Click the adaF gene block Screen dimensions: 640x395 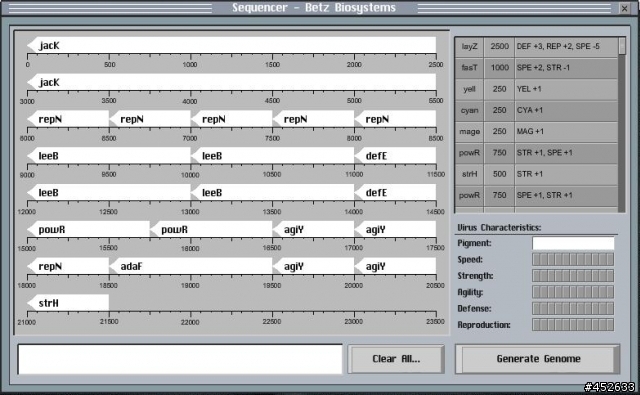191,266
